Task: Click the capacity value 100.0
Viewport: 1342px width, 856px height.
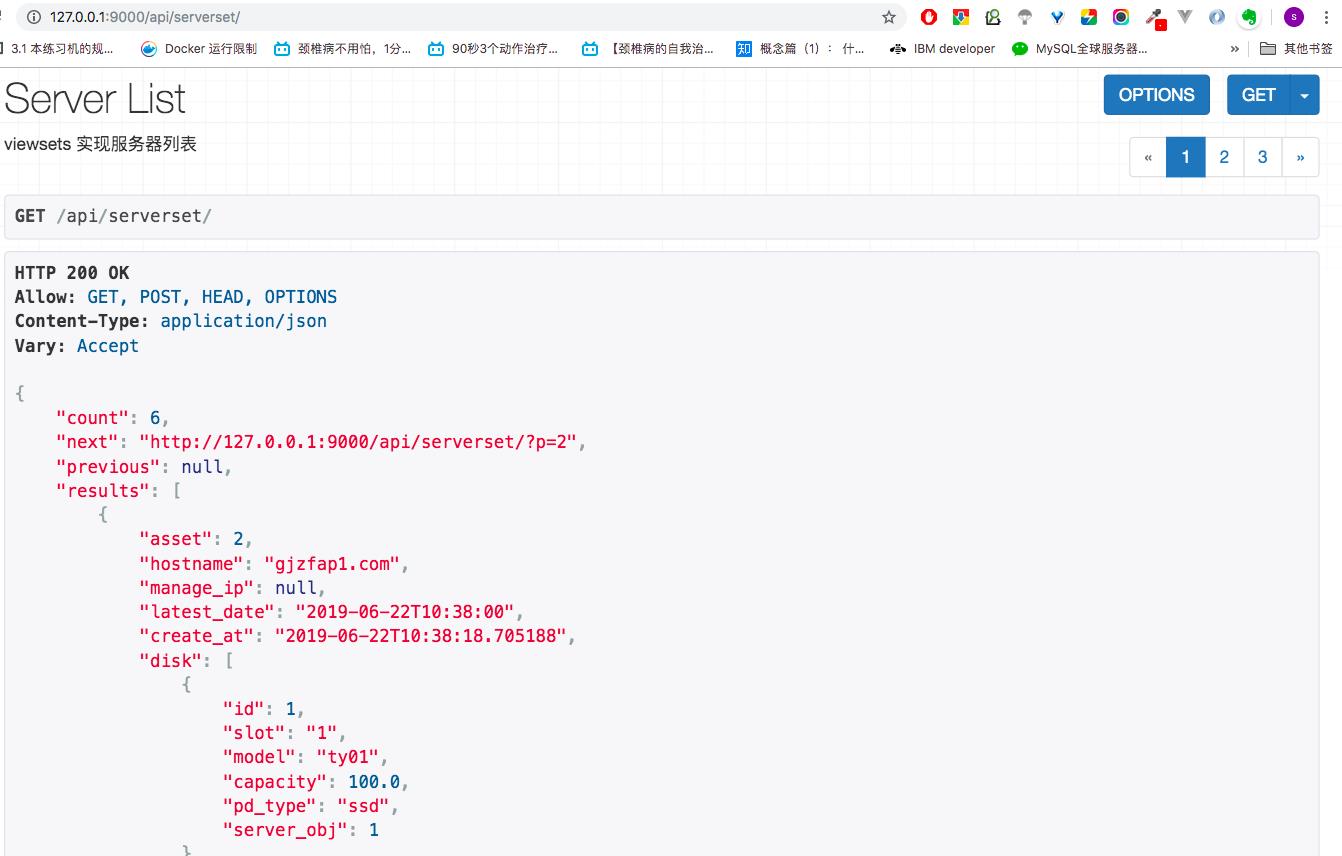Action: coord(373,782)
